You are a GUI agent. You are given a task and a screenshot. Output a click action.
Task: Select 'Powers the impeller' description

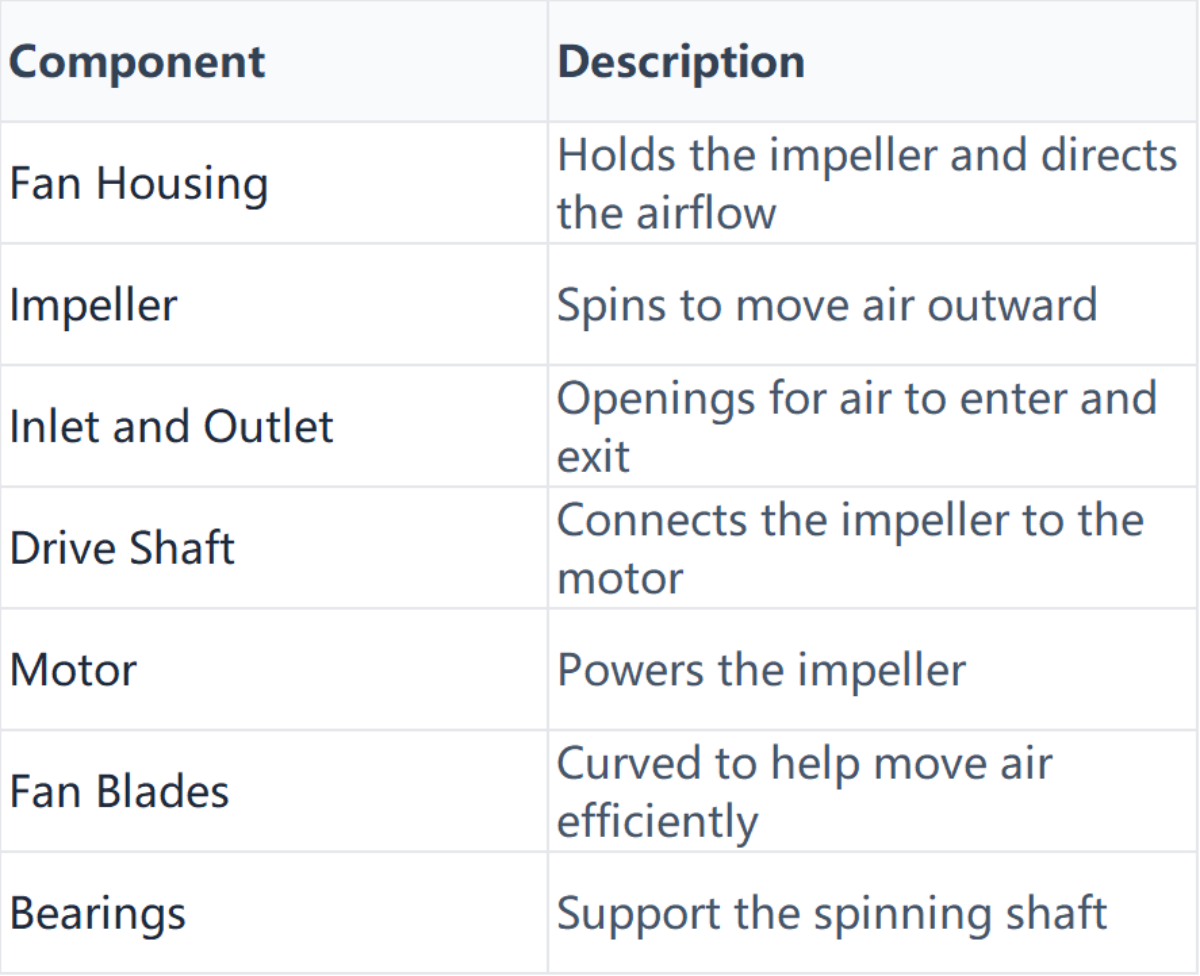point(761,669)
